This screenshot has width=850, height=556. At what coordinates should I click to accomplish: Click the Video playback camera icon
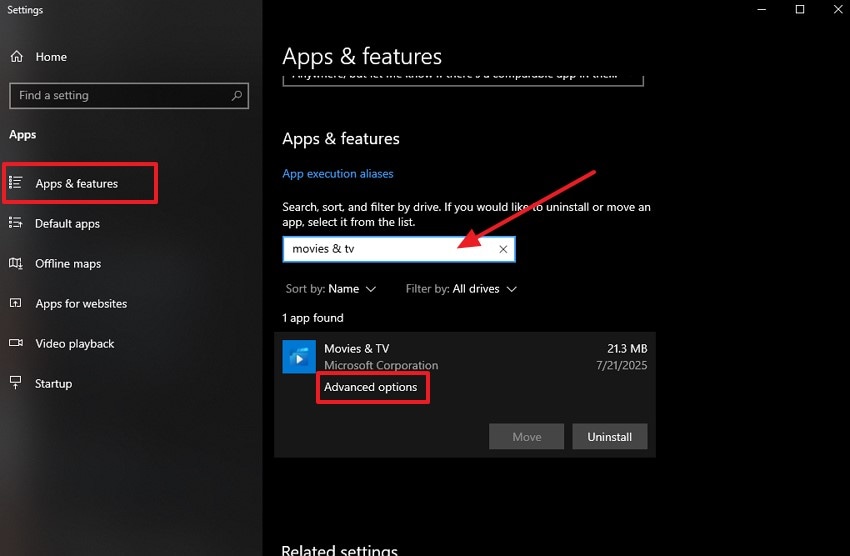point(16,343)
